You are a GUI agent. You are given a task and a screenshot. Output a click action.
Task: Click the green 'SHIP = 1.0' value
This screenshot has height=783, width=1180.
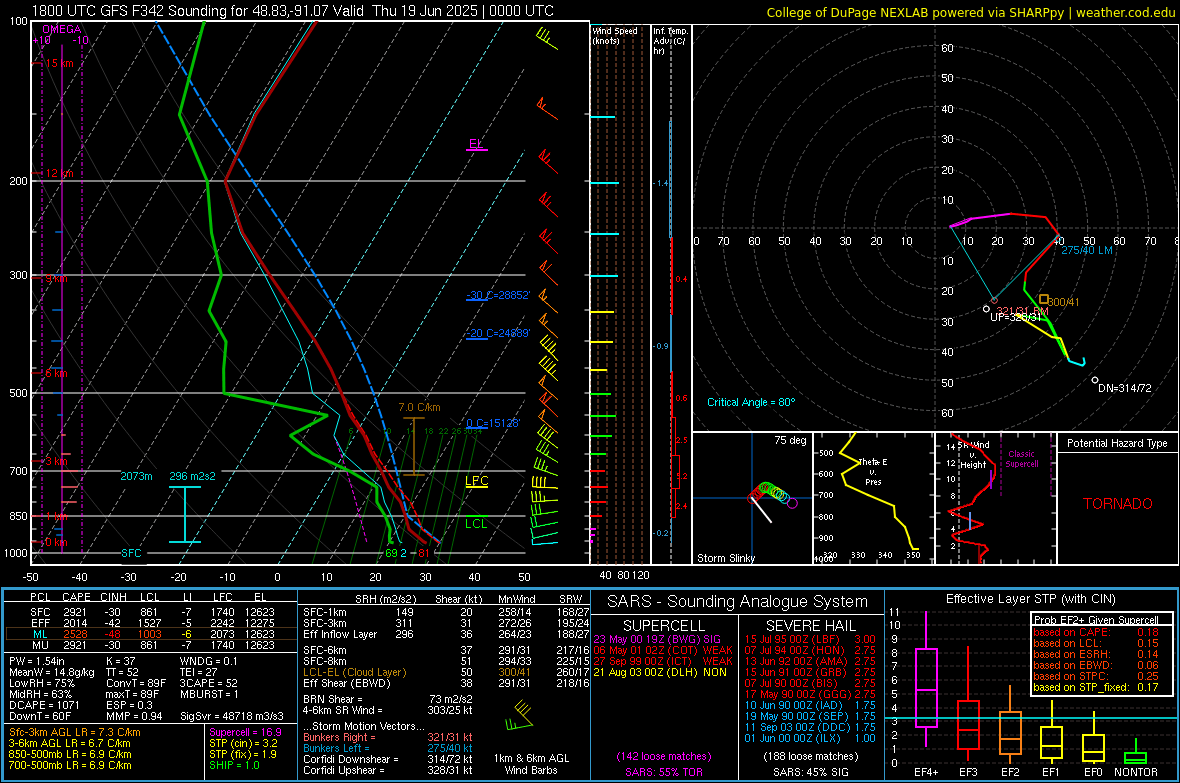[234, 765]
